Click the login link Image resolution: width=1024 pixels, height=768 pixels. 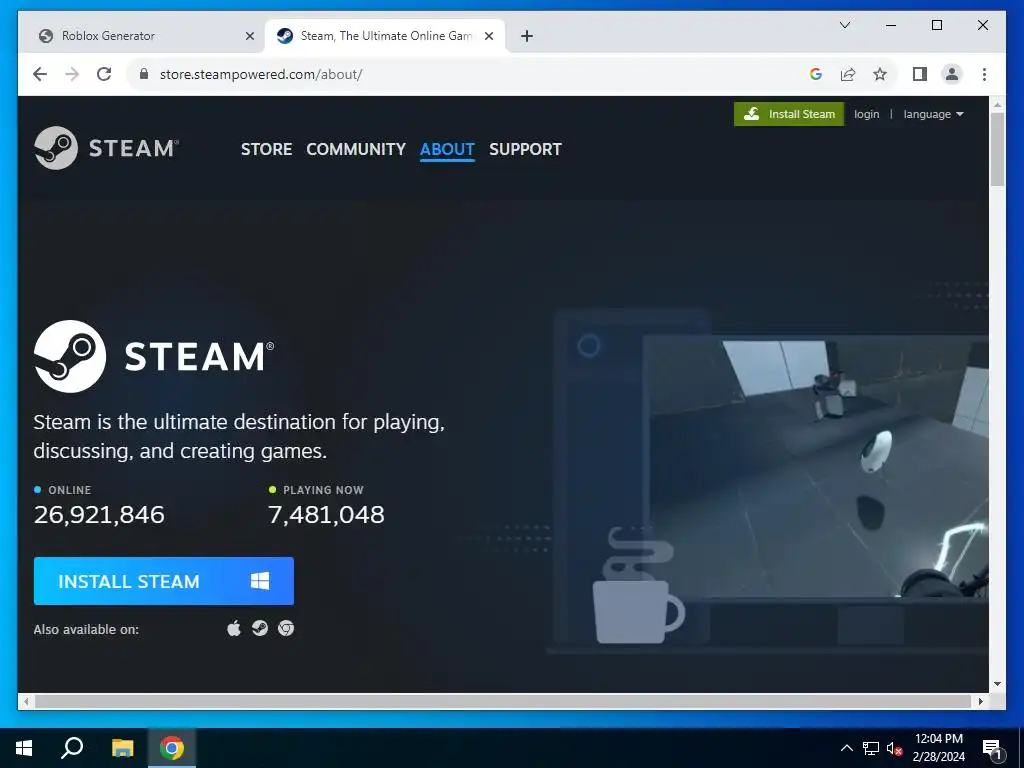point(867,114)
